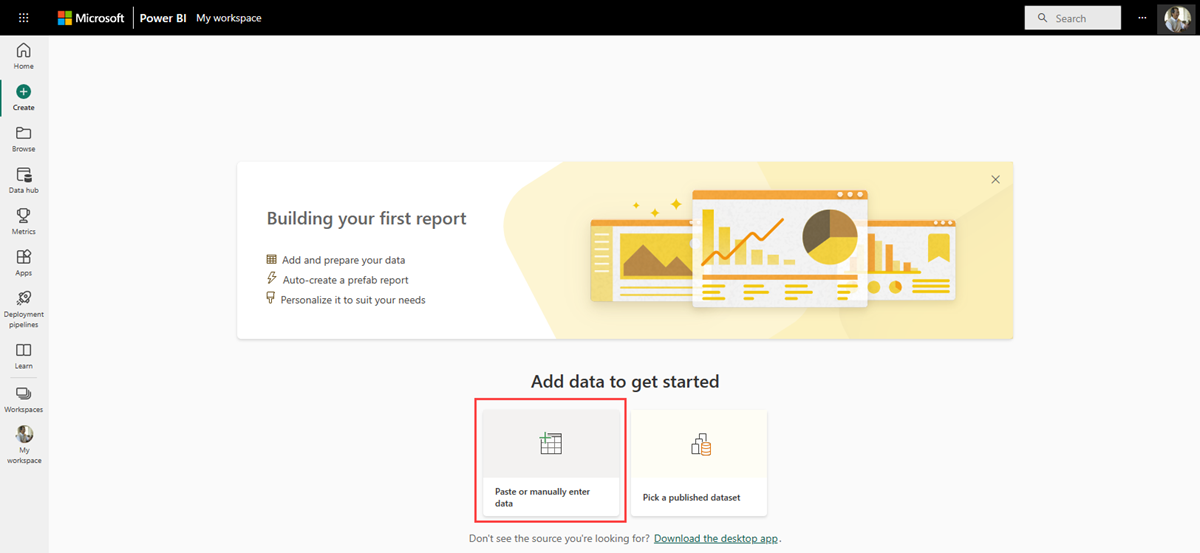Click the 'Auto-create a prefab report' text
Screen dimensions: 1200x553
pyautogui.click(x=345, y=280)
